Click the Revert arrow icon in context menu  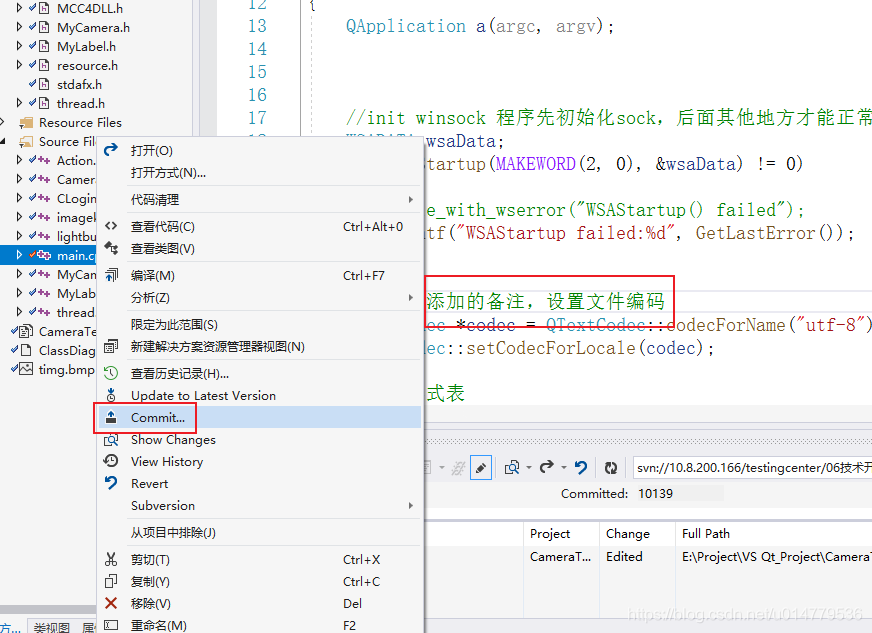point(113,483)
